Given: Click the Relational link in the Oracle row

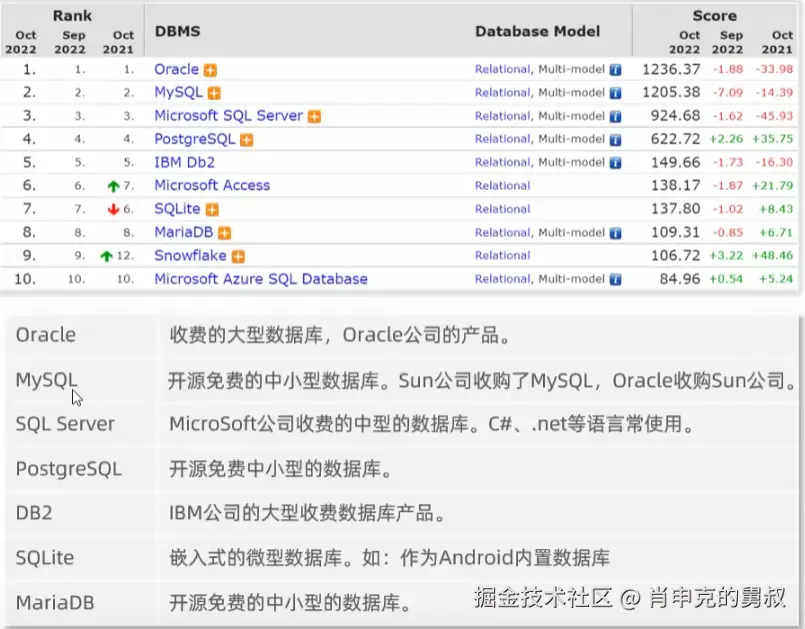Looking at the screenshot, I should [502, 69].
